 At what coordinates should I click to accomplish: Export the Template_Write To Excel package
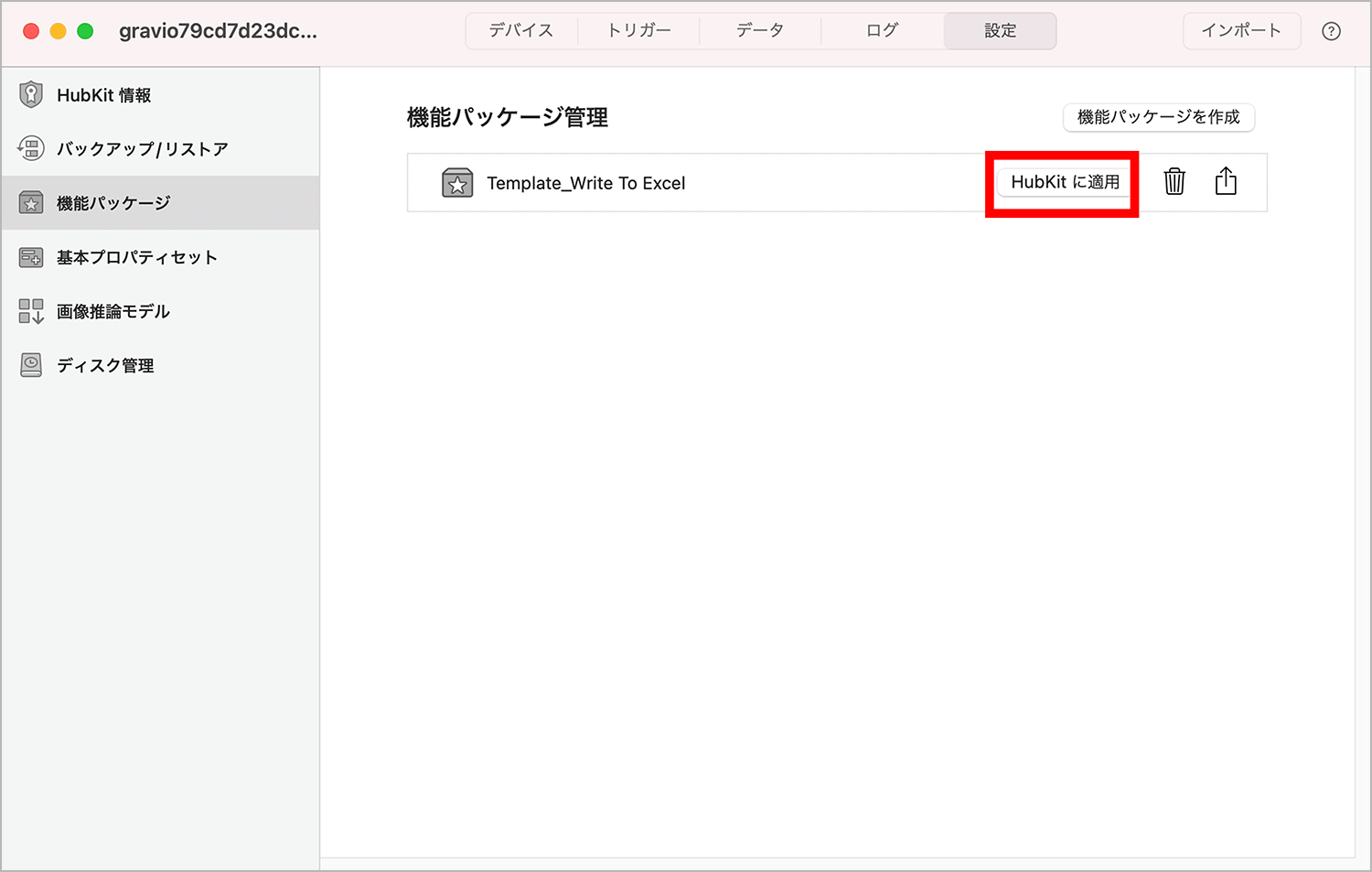click(1226, 181)
